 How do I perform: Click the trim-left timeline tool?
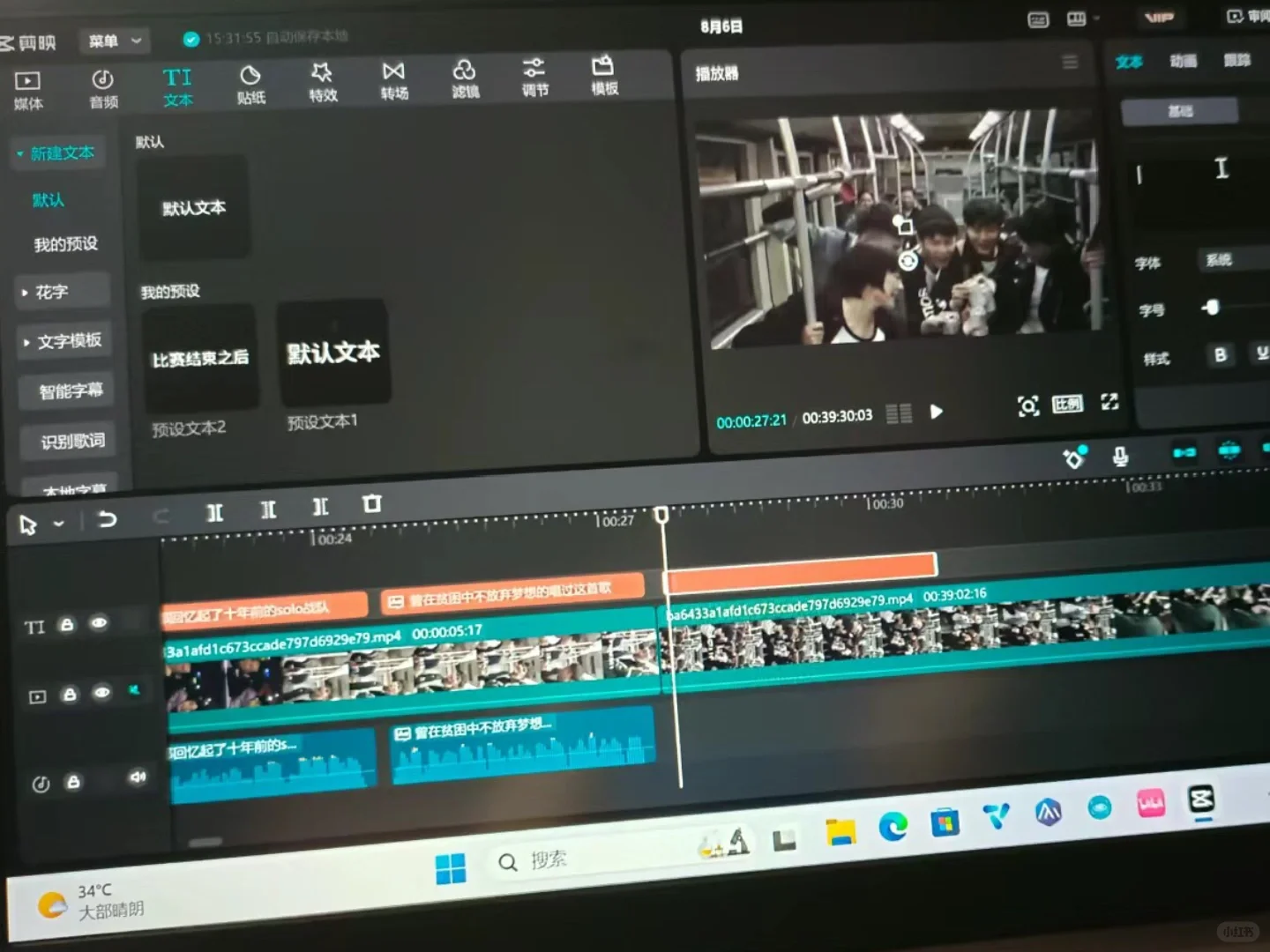click(x=268, y=509)
